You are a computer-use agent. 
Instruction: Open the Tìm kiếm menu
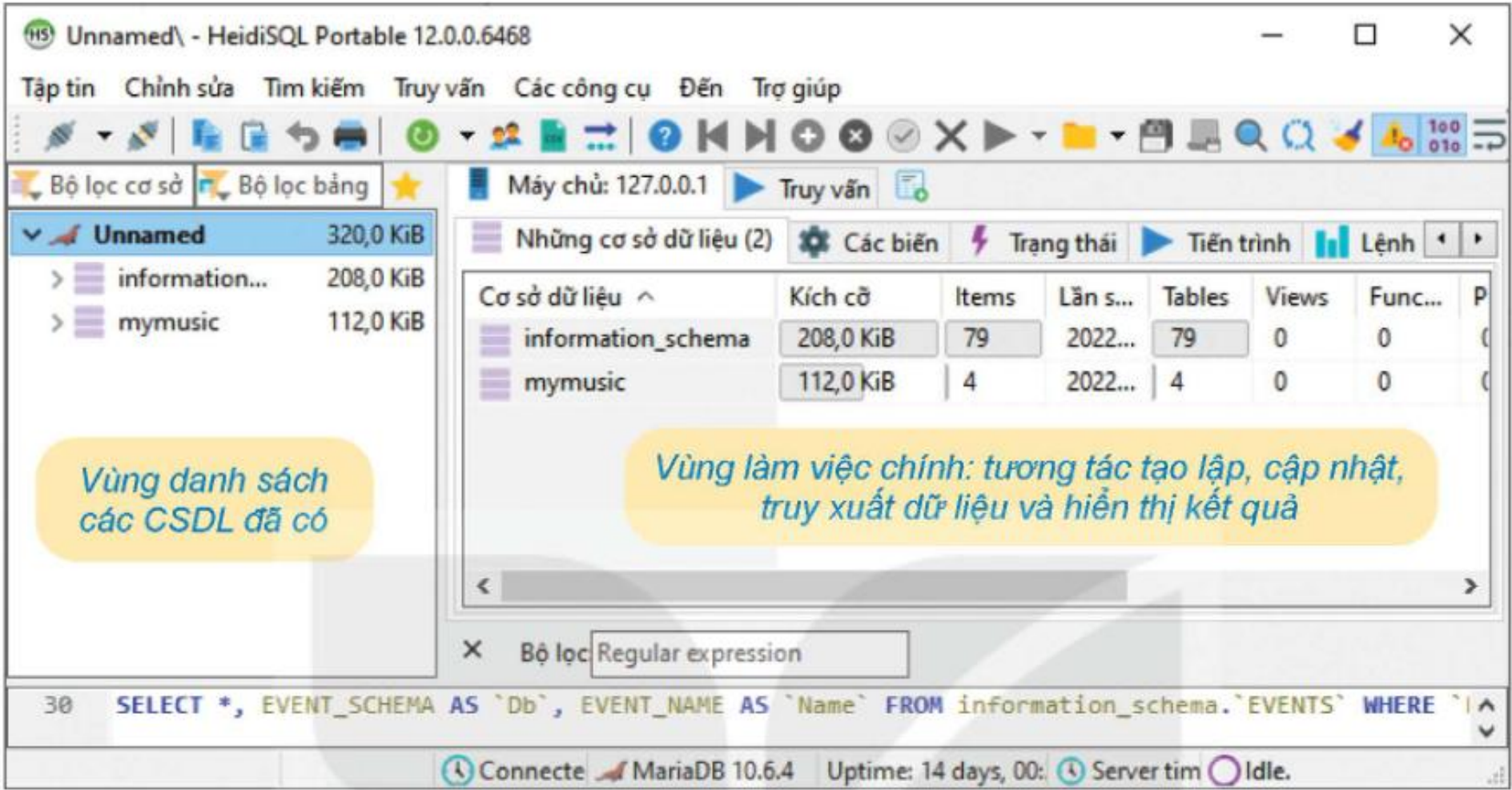(314, 88)
